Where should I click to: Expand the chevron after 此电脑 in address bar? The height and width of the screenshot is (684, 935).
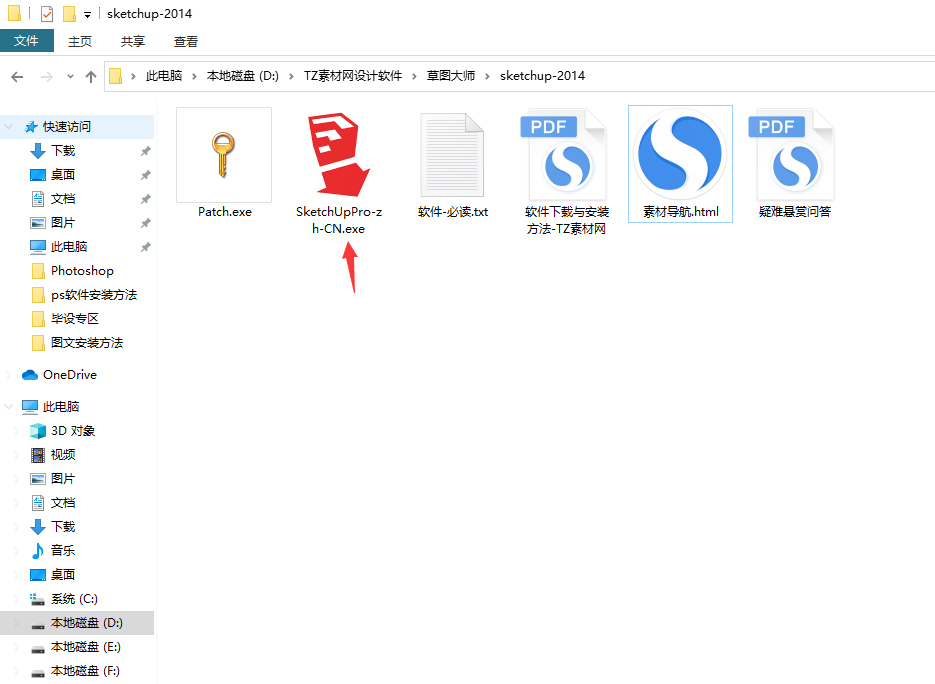[194, 76]
